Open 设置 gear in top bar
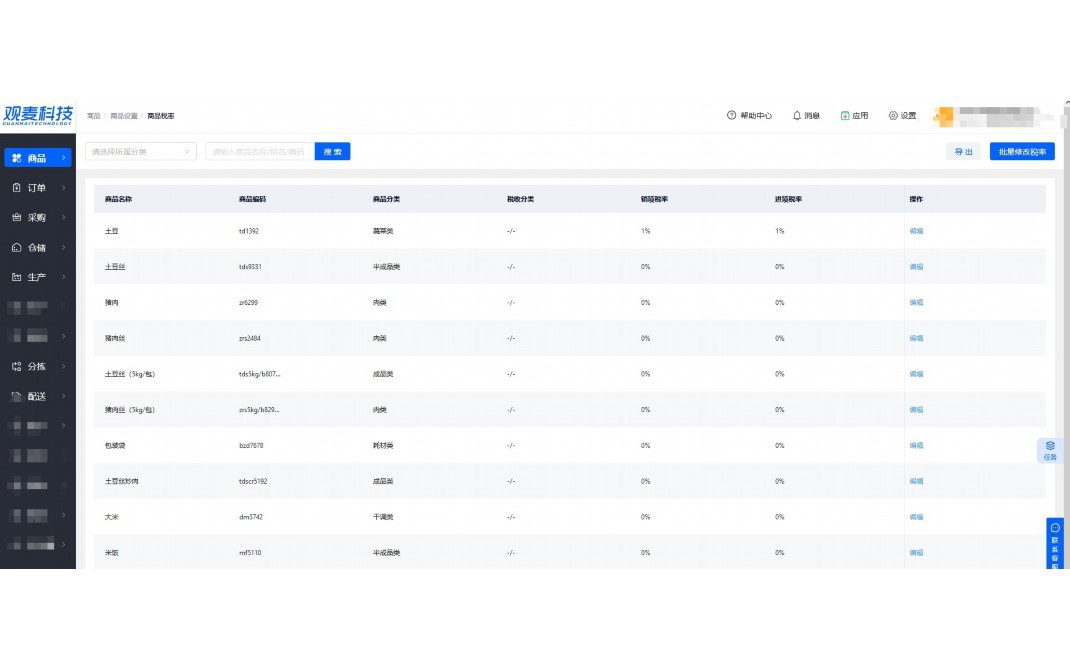This screenshot has width=1070, height=670. point(893,116)
